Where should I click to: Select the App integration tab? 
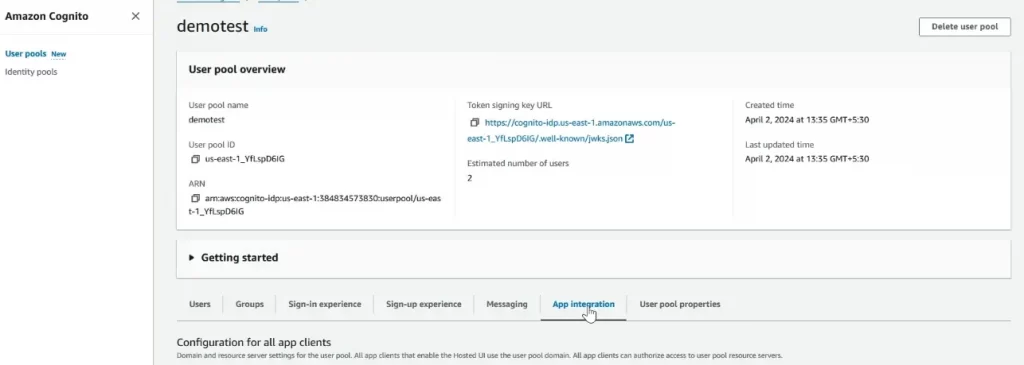click(x=583, y=304)
